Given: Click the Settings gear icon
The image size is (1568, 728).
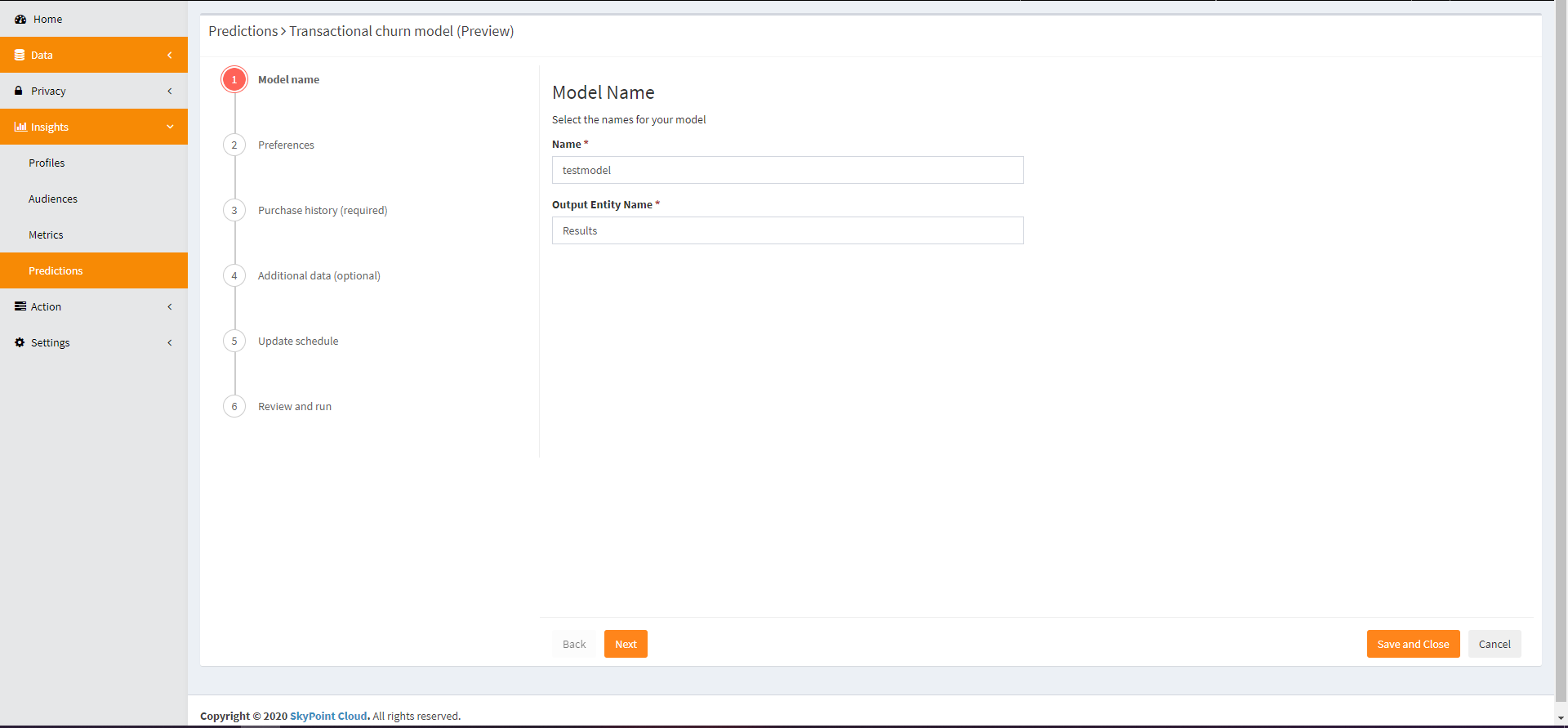Looking at the screenshot, I should [x=20, y=342].
